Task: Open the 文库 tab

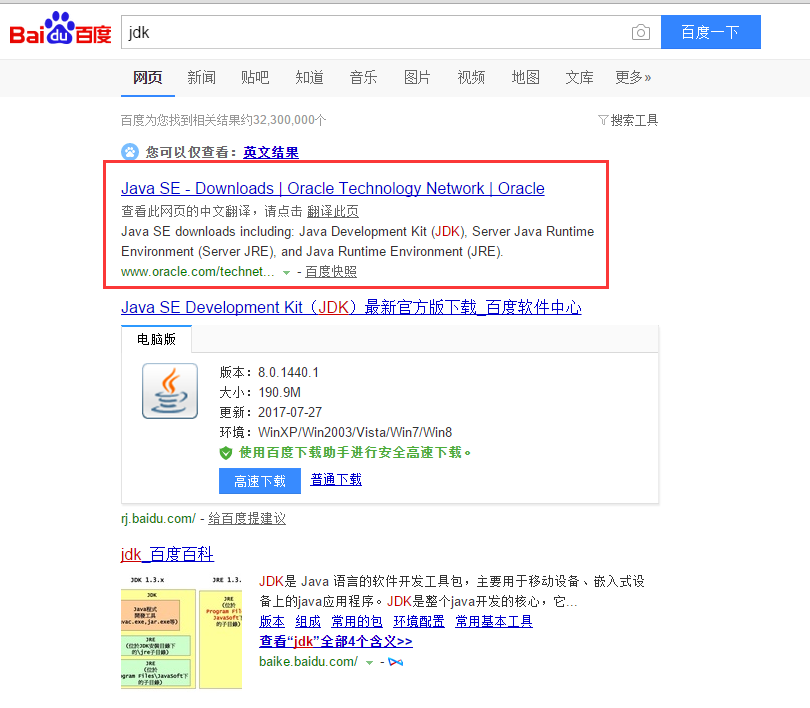Action: tap(579, 77)
